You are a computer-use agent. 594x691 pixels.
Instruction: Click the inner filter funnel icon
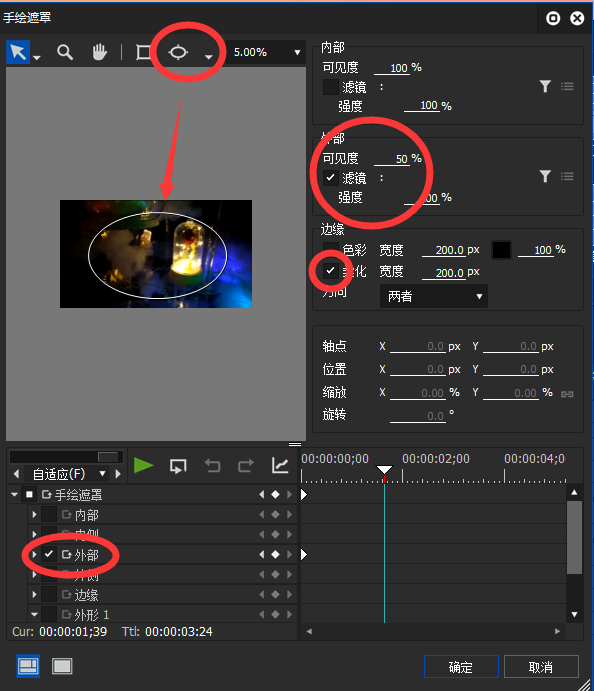coord(545,86)
